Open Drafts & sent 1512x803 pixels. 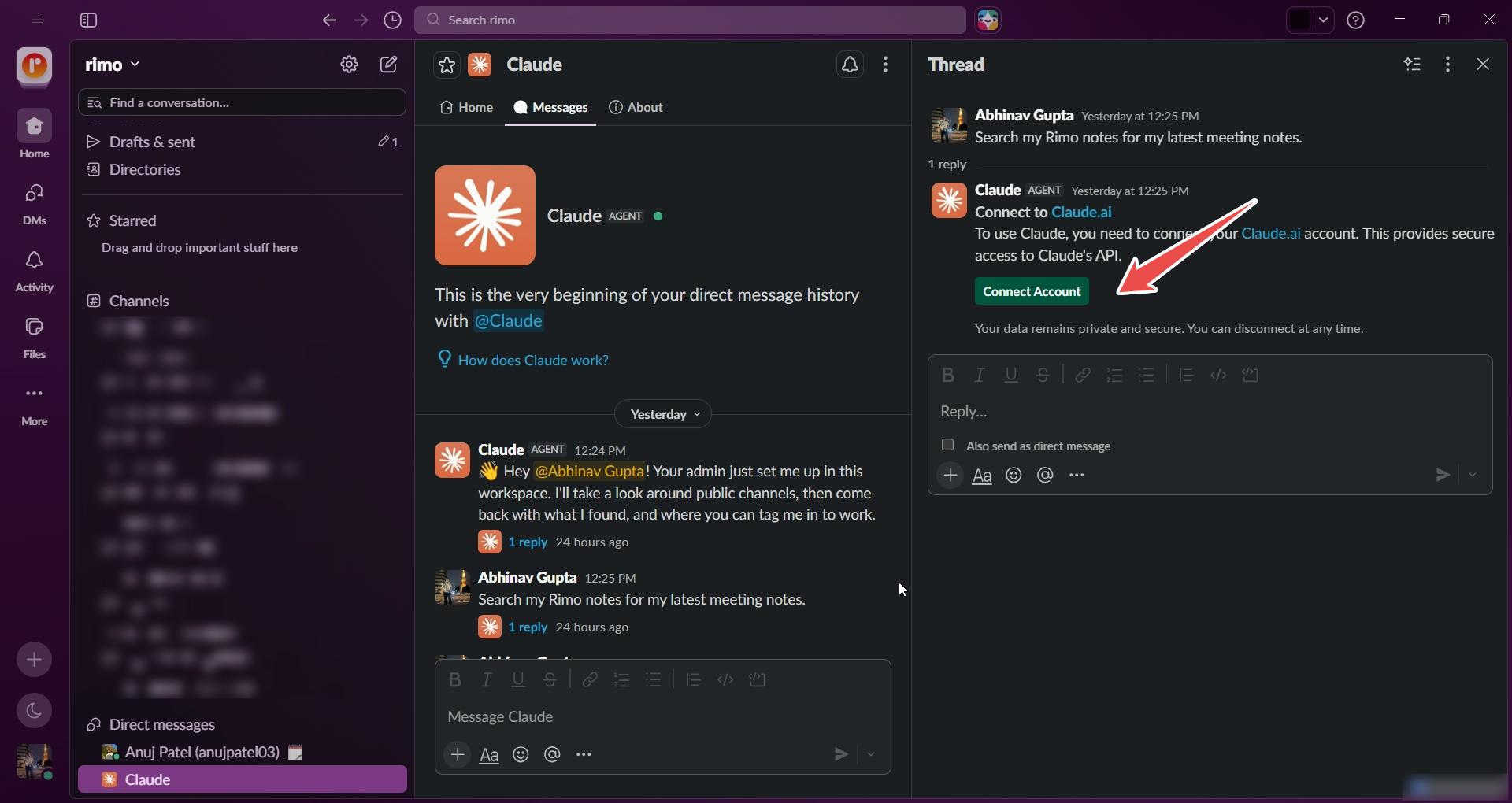click(242, 142)
